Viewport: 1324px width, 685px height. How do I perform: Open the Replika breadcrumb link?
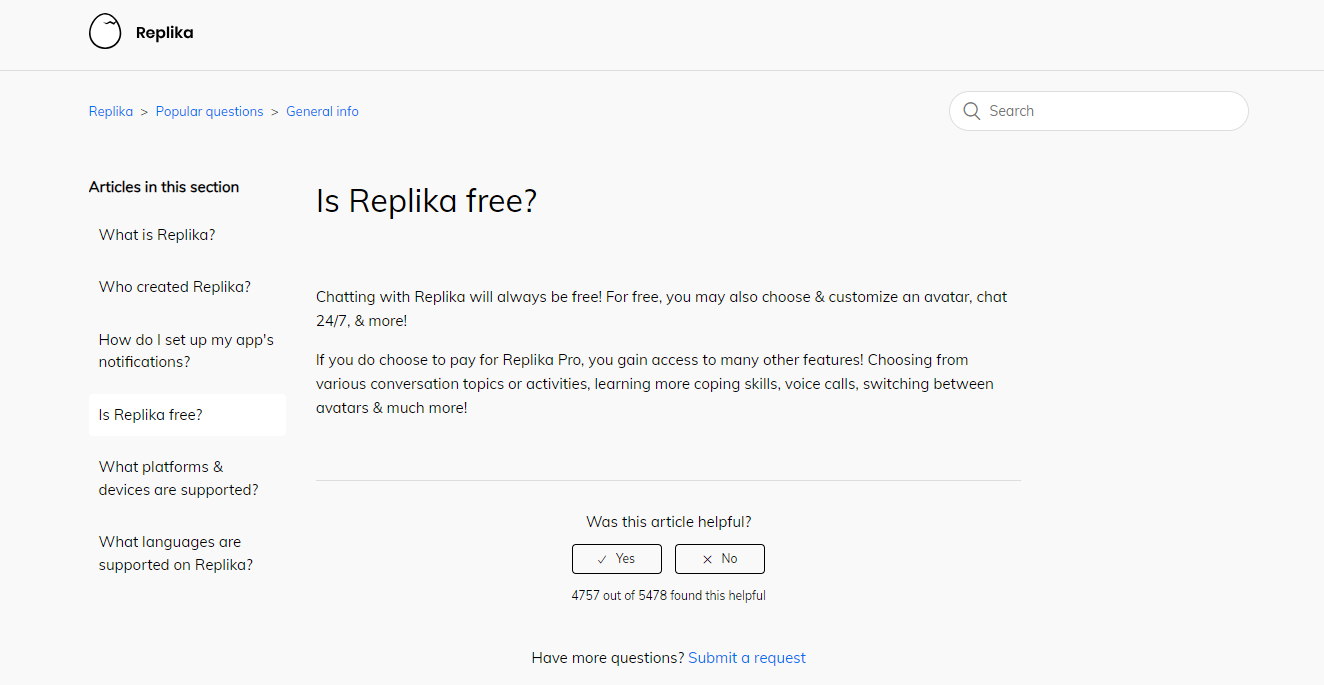point(111,112)
